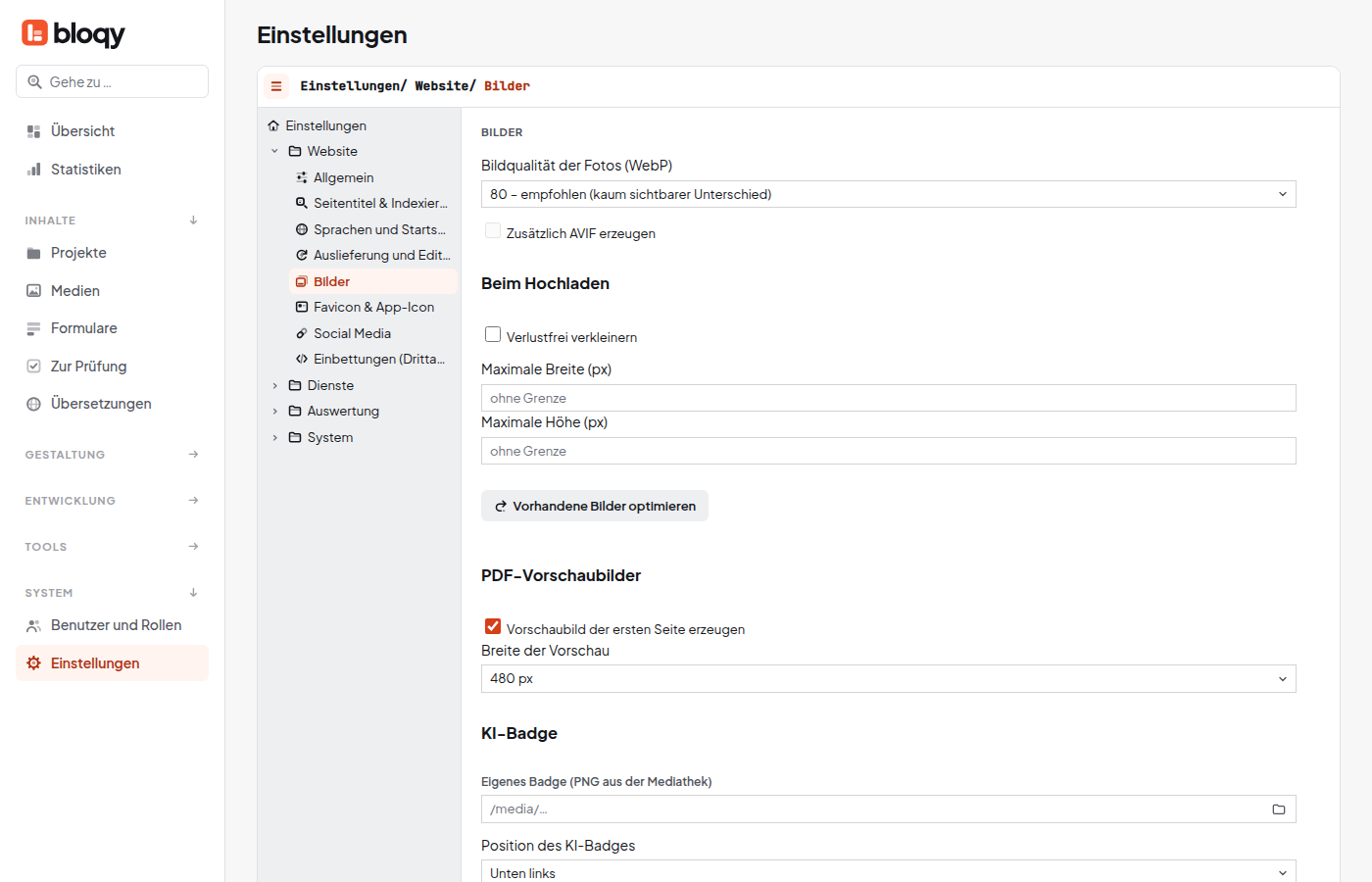The image size is (1372, 882).
Task: Click the home icon next to Einstellungen tree root
Action: pyautogui.click(x=273, y=125)
